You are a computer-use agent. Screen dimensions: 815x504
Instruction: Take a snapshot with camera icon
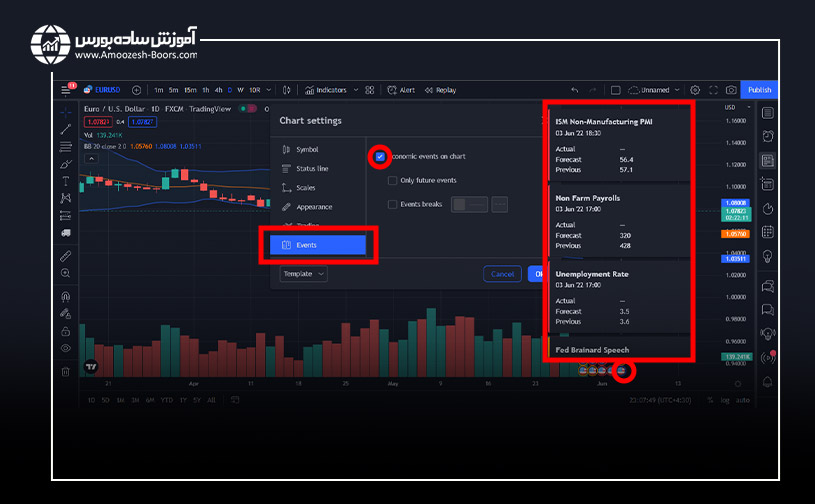coord(731,90)
